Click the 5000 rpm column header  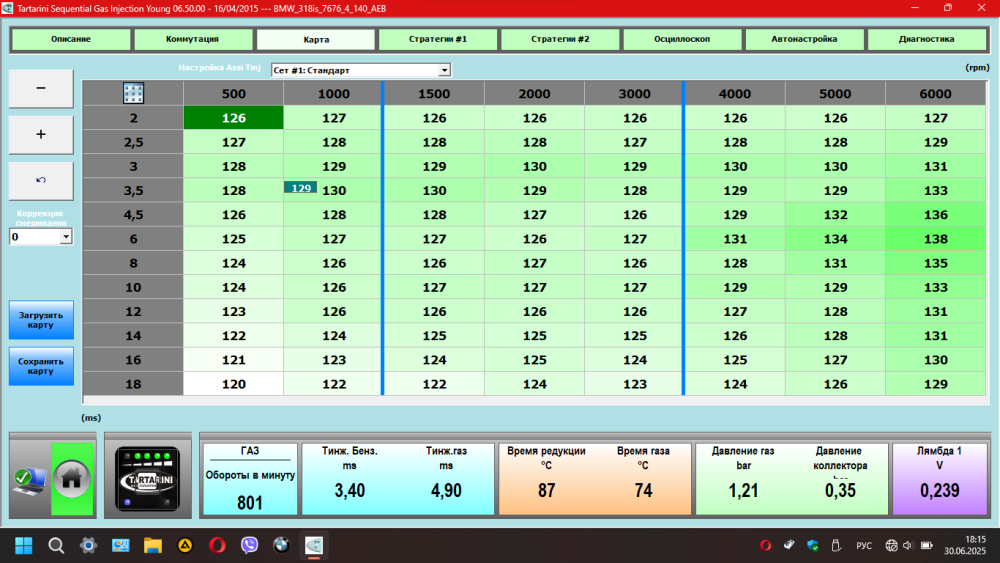click(x=835, y=94)
